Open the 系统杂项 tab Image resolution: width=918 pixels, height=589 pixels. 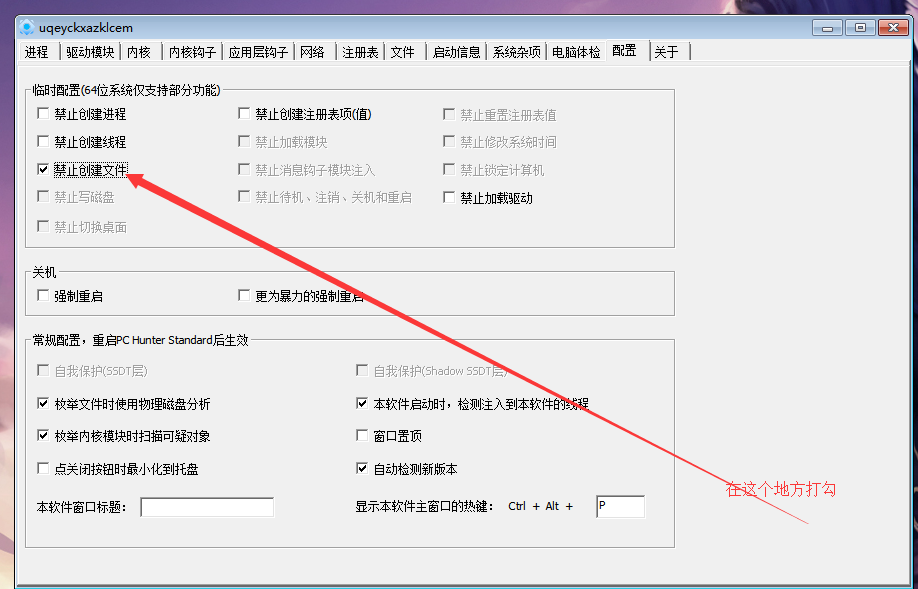click(516, 52)
